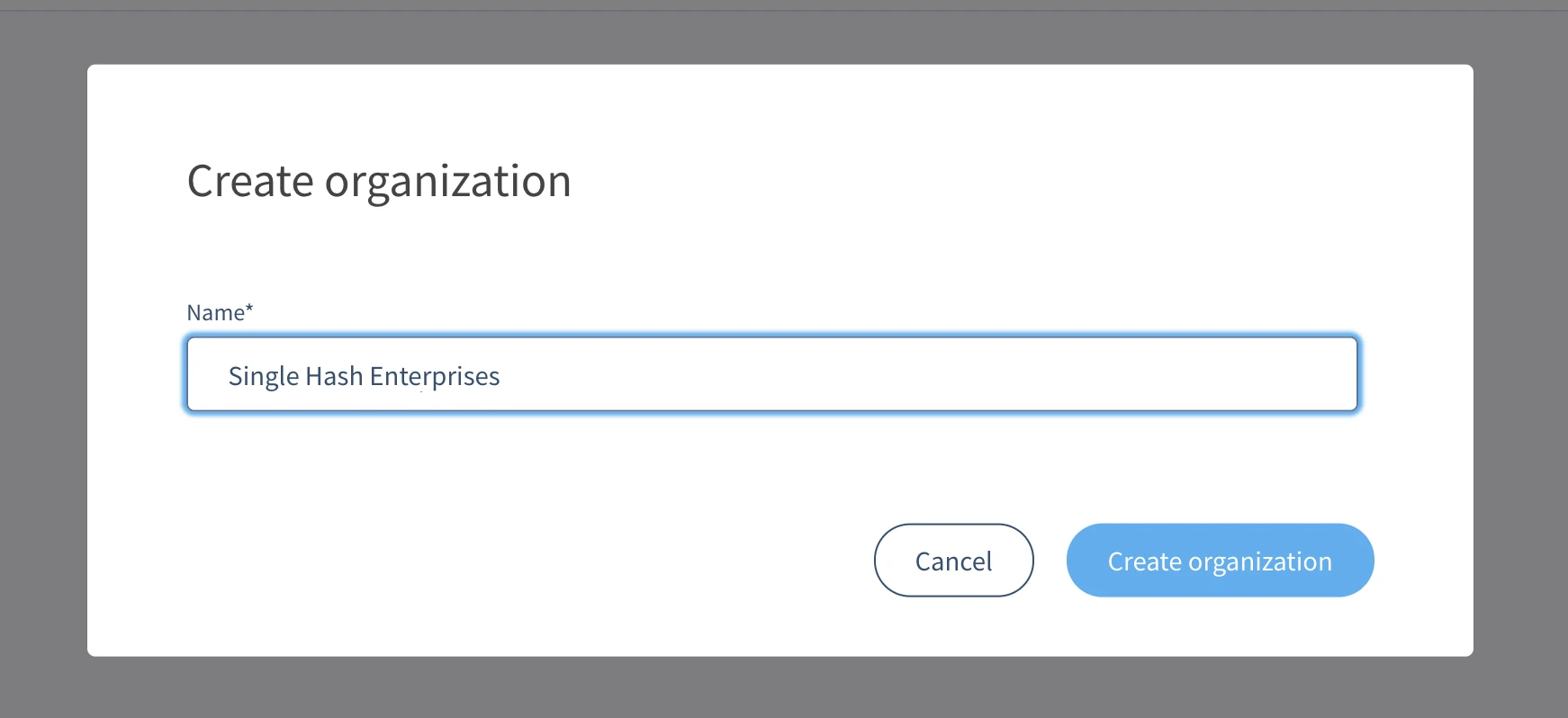This screenshot has width=1568, height=718.
Task: Click the grey overlay outside the dialog
Action: 45,360
